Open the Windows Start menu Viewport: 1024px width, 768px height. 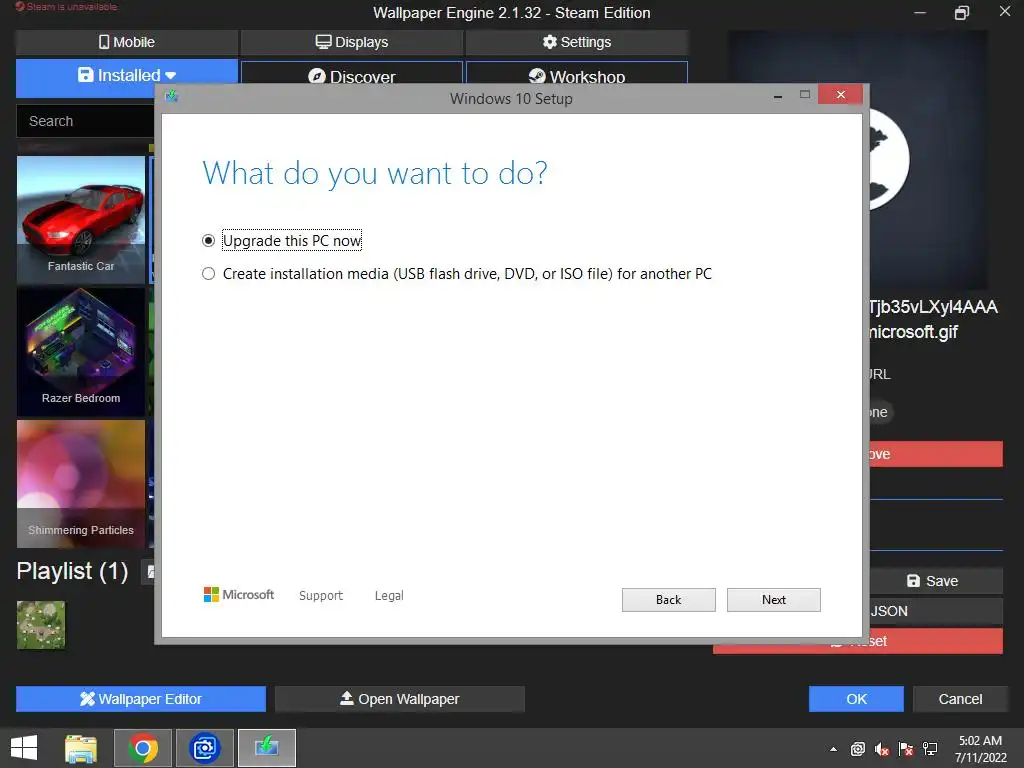coord(24,748)
